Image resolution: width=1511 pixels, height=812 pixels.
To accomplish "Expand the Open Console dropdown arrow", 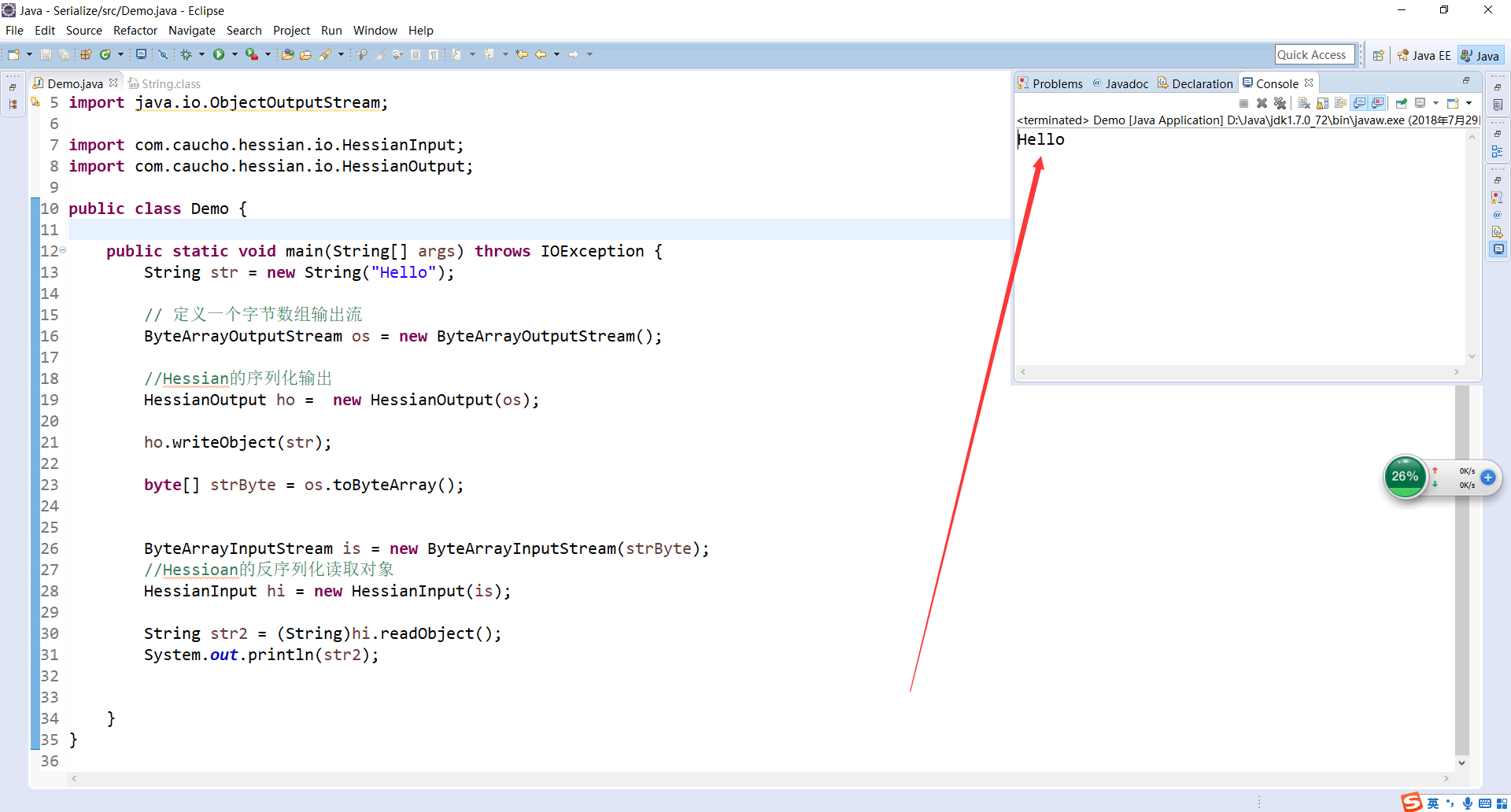I will [x=1469, y=103].
